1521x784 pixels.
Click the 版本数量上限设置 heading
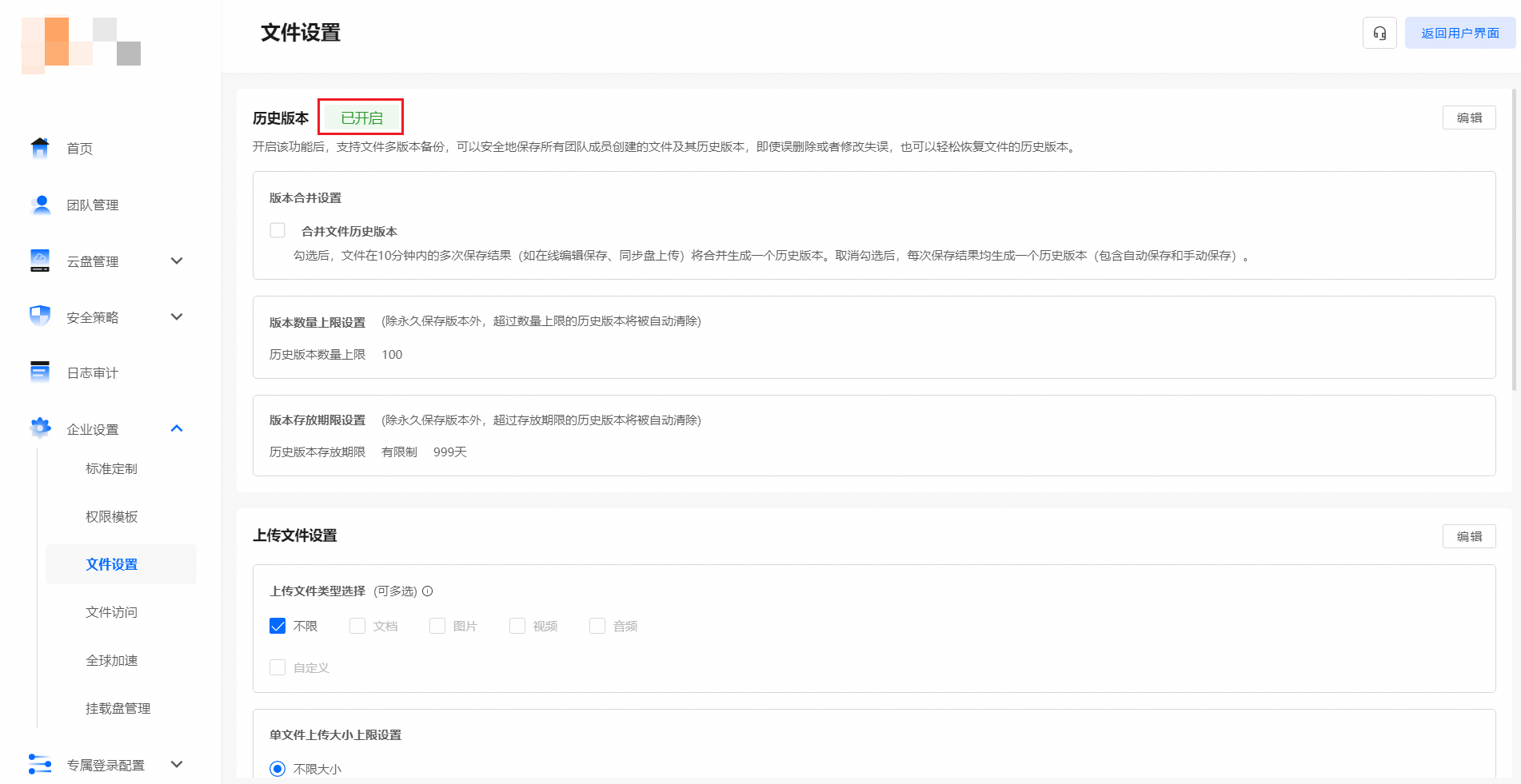pos(317,322)
